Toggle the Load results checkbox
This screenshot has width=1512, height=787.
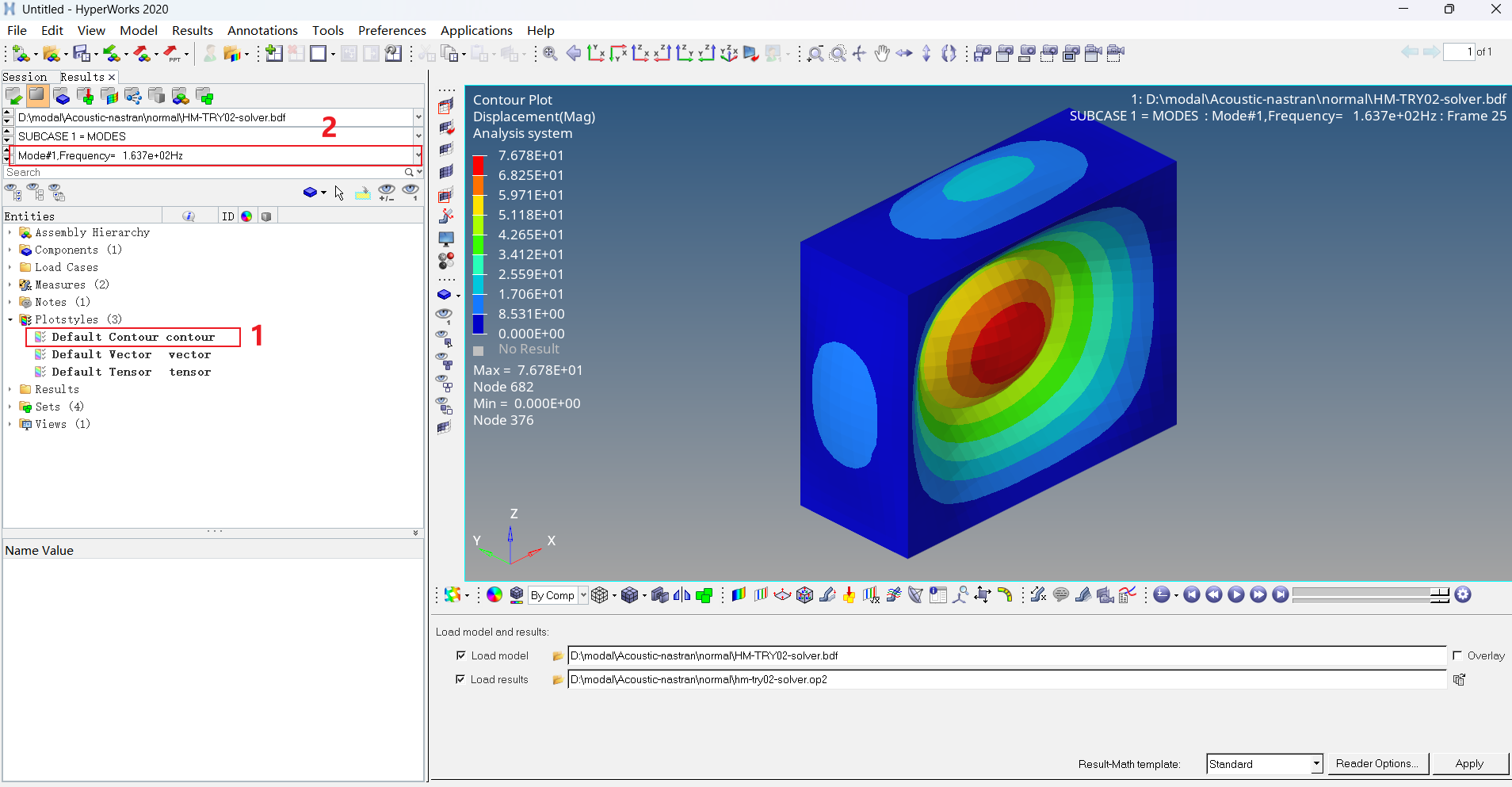point(460,679)
